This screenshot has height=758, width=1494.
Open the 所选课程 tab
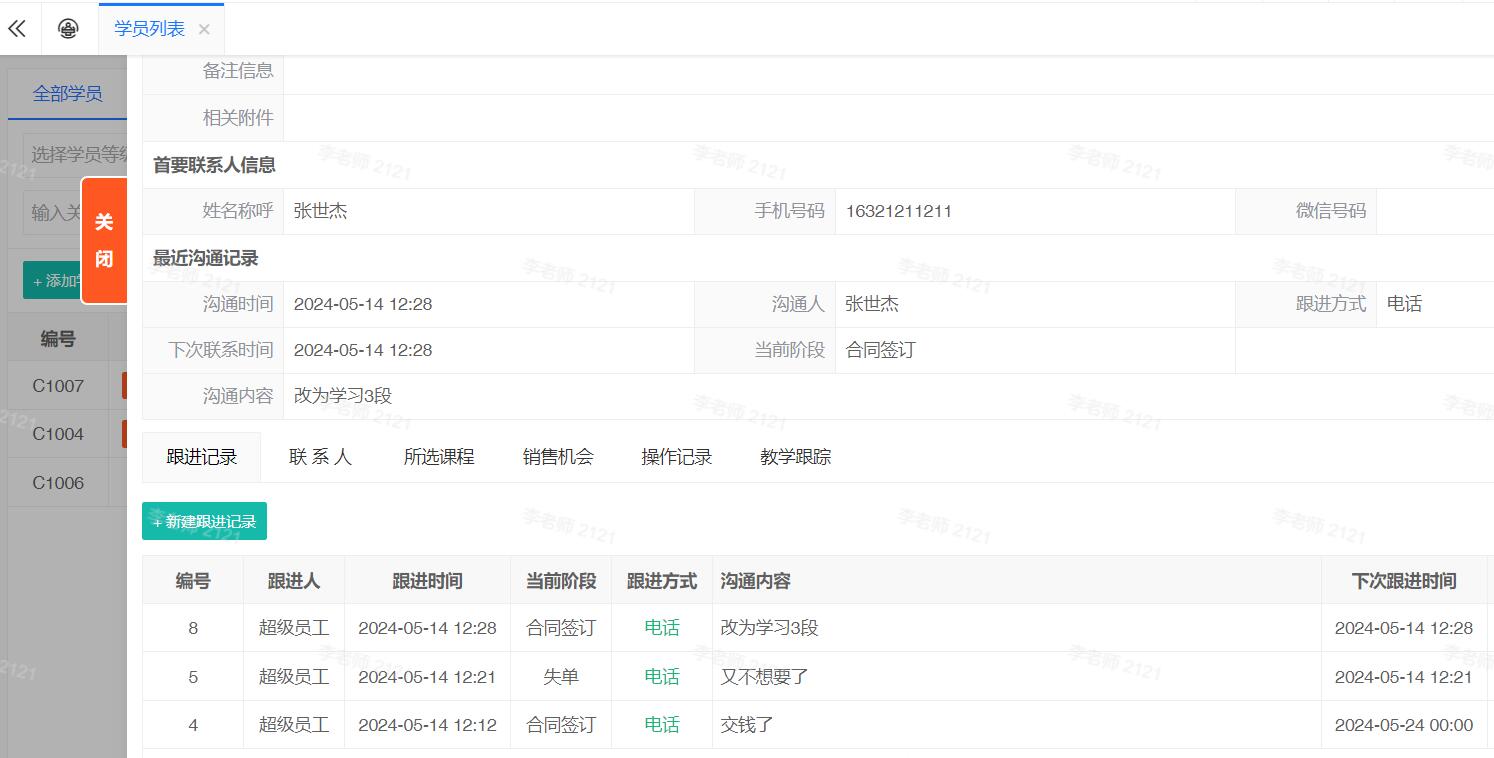pyautogui.click(x=439, y=457)
